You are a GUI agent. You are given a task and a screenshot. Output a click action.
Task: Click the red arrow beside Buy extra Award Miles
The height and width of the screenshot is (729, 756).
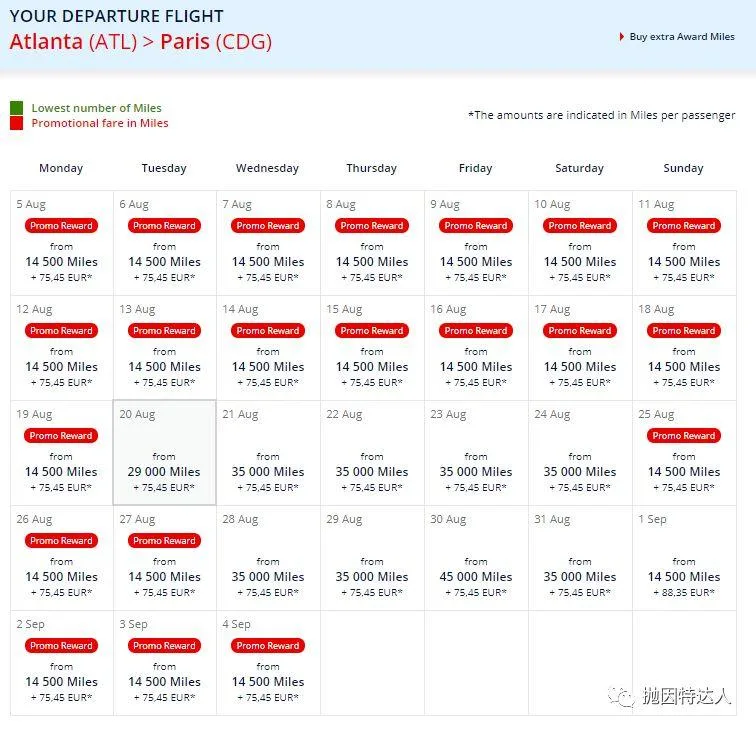[622, 37]
